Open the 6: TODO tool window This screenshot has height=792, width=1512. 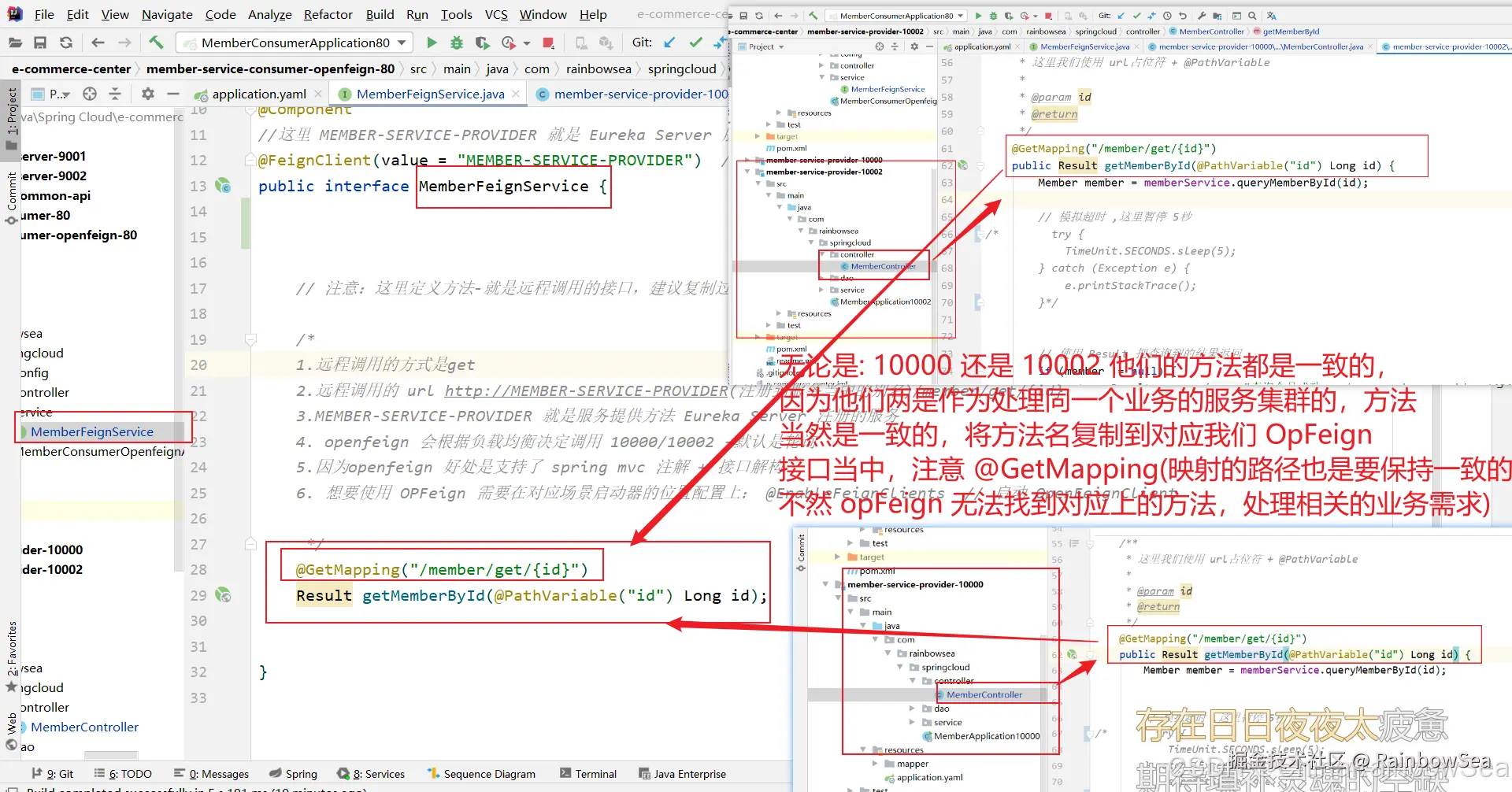point(123,774)
